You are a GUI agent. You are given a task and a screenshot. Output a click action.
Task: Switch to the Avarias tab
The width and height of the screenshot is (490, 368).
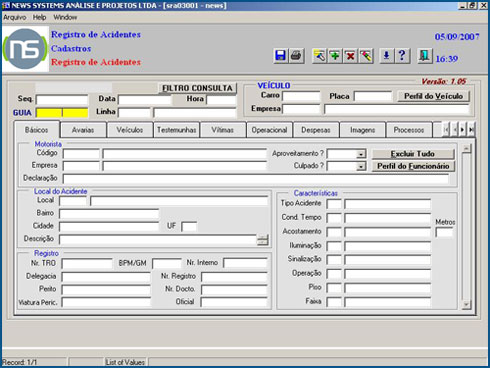click(83, 130)
